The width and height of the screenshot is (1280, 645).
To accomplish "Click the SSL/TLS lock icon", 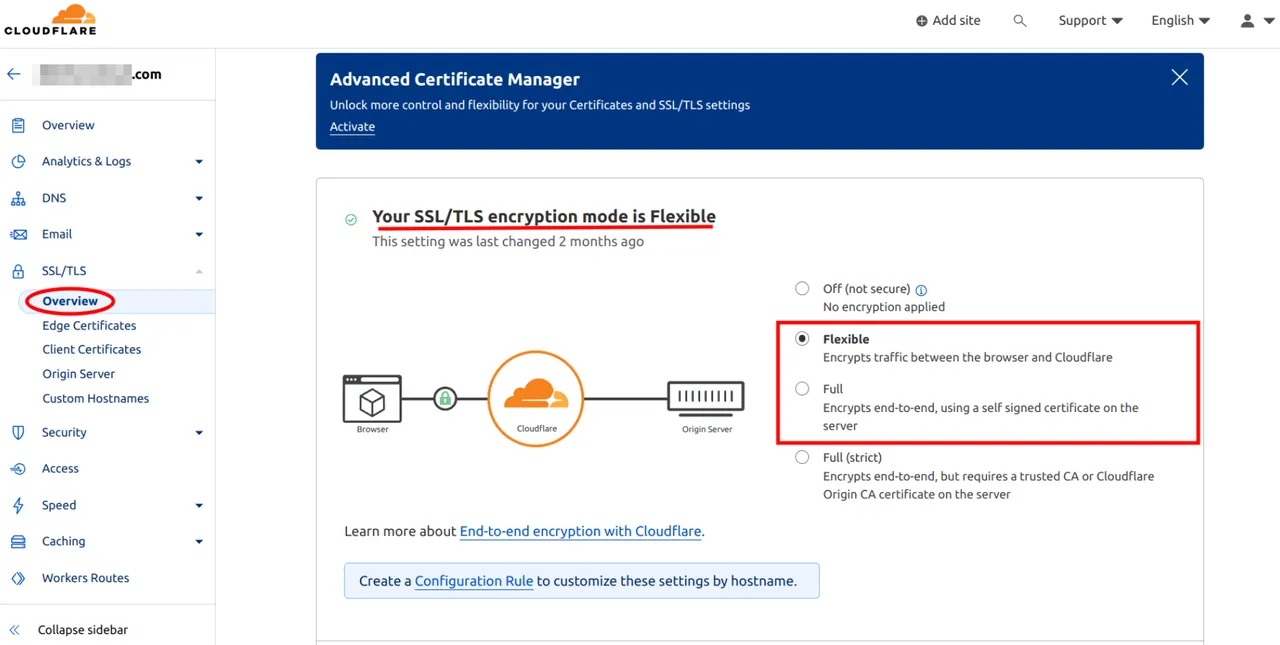I will click(x=18, y=271).
